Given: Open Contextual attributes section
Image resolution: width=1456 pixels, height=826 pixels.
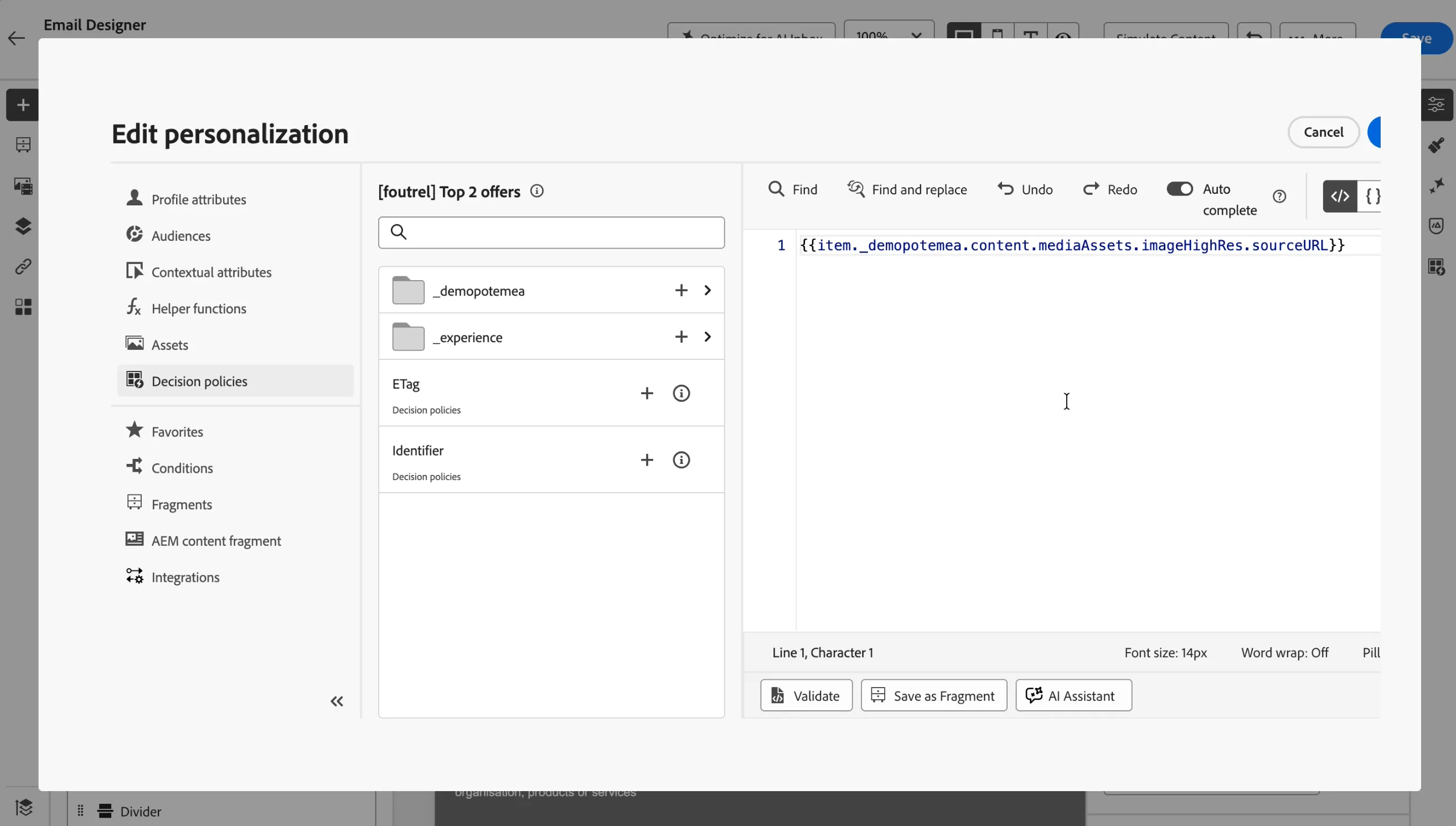Looking at the screenshot, I should coord(235,272).
